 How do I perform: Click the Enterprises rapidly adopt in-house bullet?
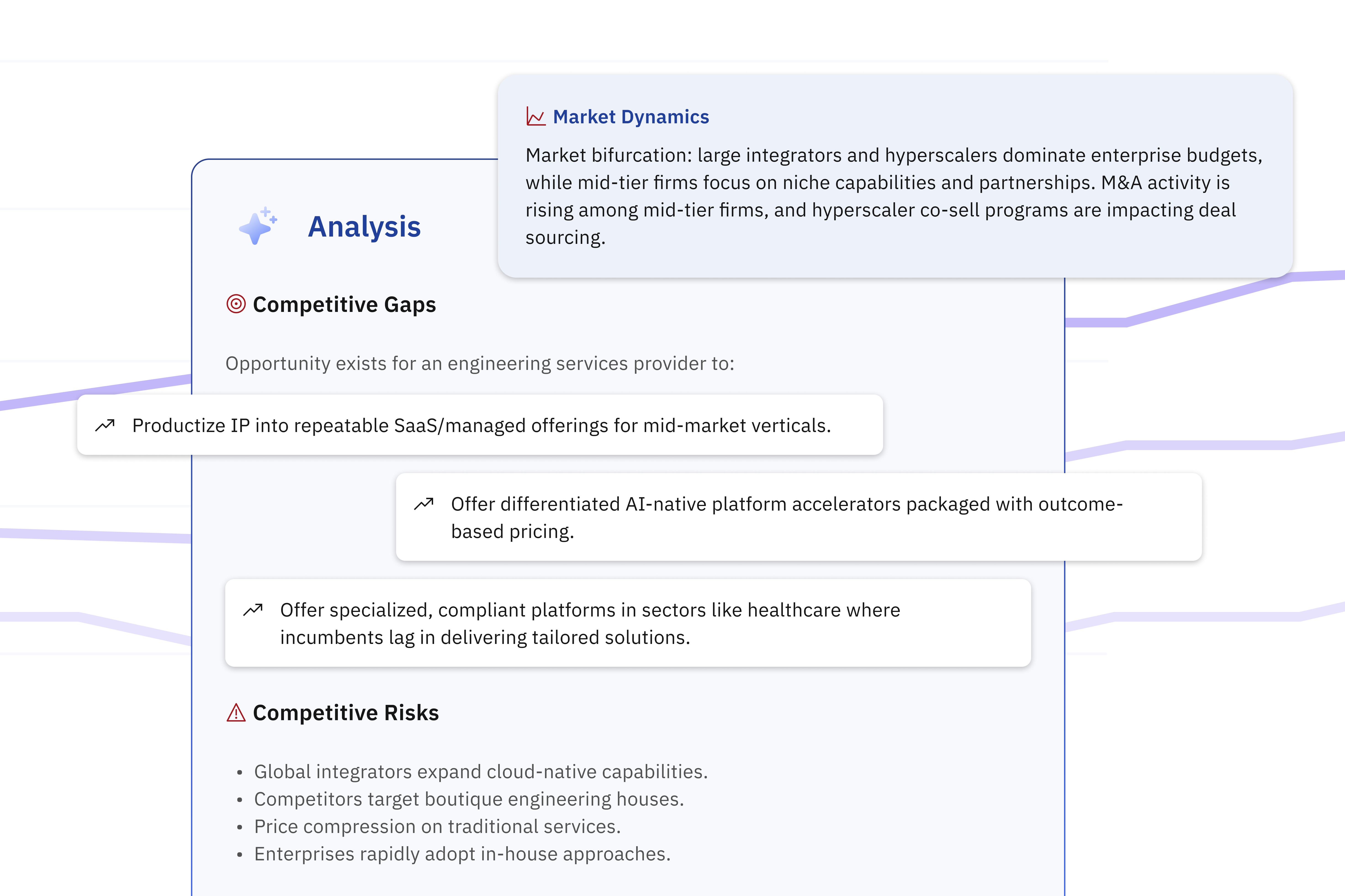click(462, 854)
